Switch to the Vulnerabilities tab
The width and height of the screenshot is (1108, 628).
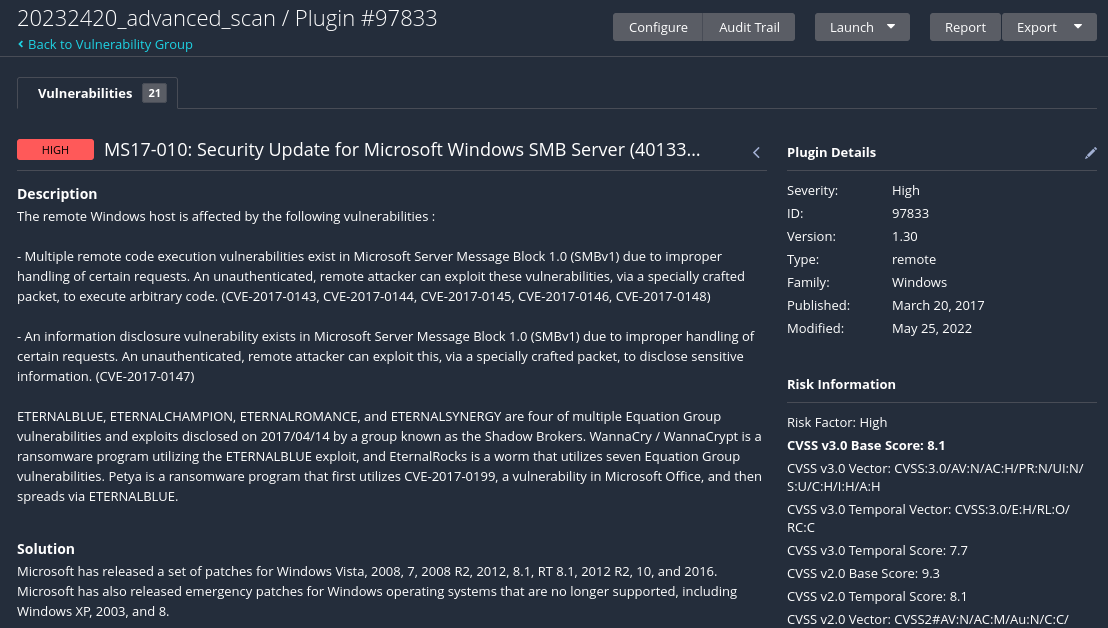85,93
